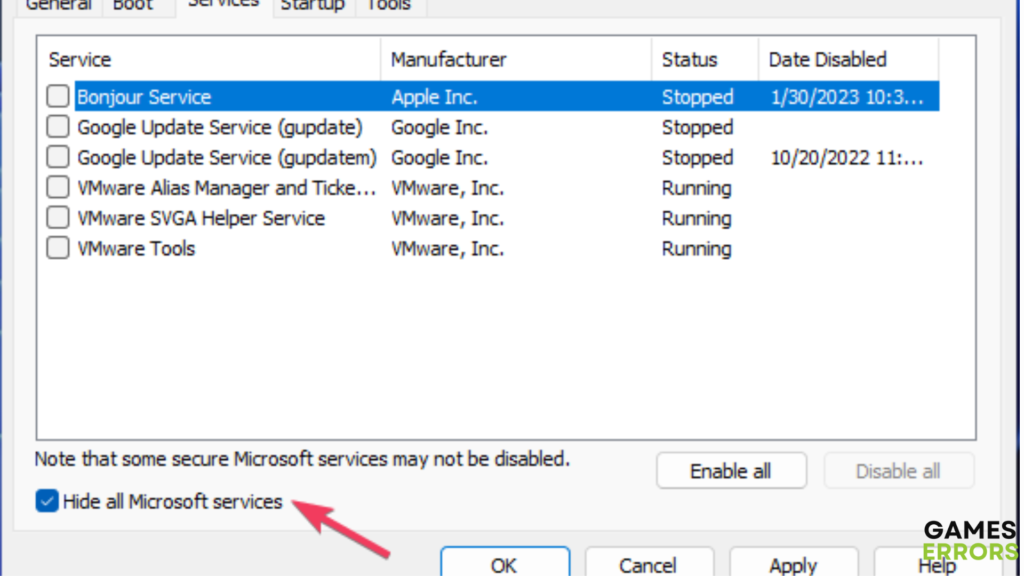Check VMware SVGA Helper Service box

point(59,218)
